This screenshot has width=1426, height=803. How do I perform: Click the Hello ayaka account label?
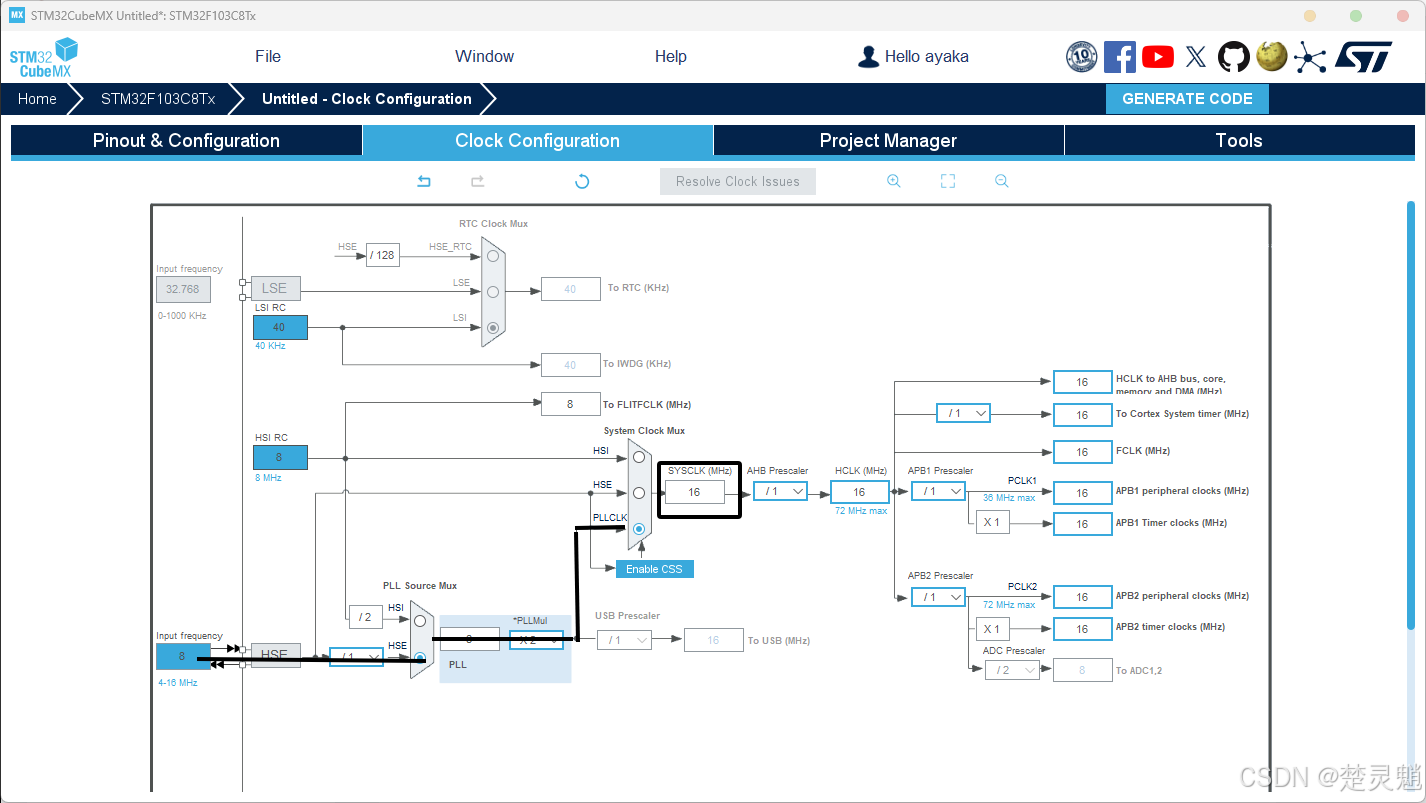coord(926,57)
